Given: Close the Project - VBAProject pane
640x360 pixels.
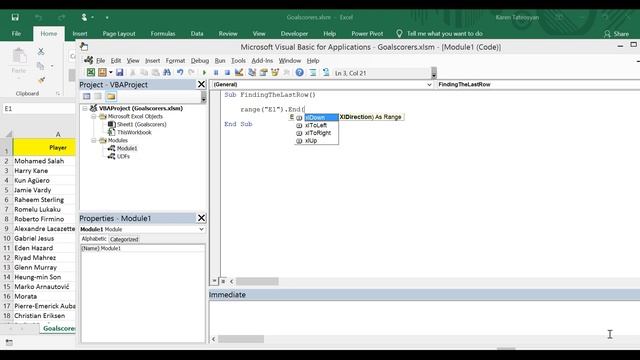Looking at the screenshot, I should [201, 84].
